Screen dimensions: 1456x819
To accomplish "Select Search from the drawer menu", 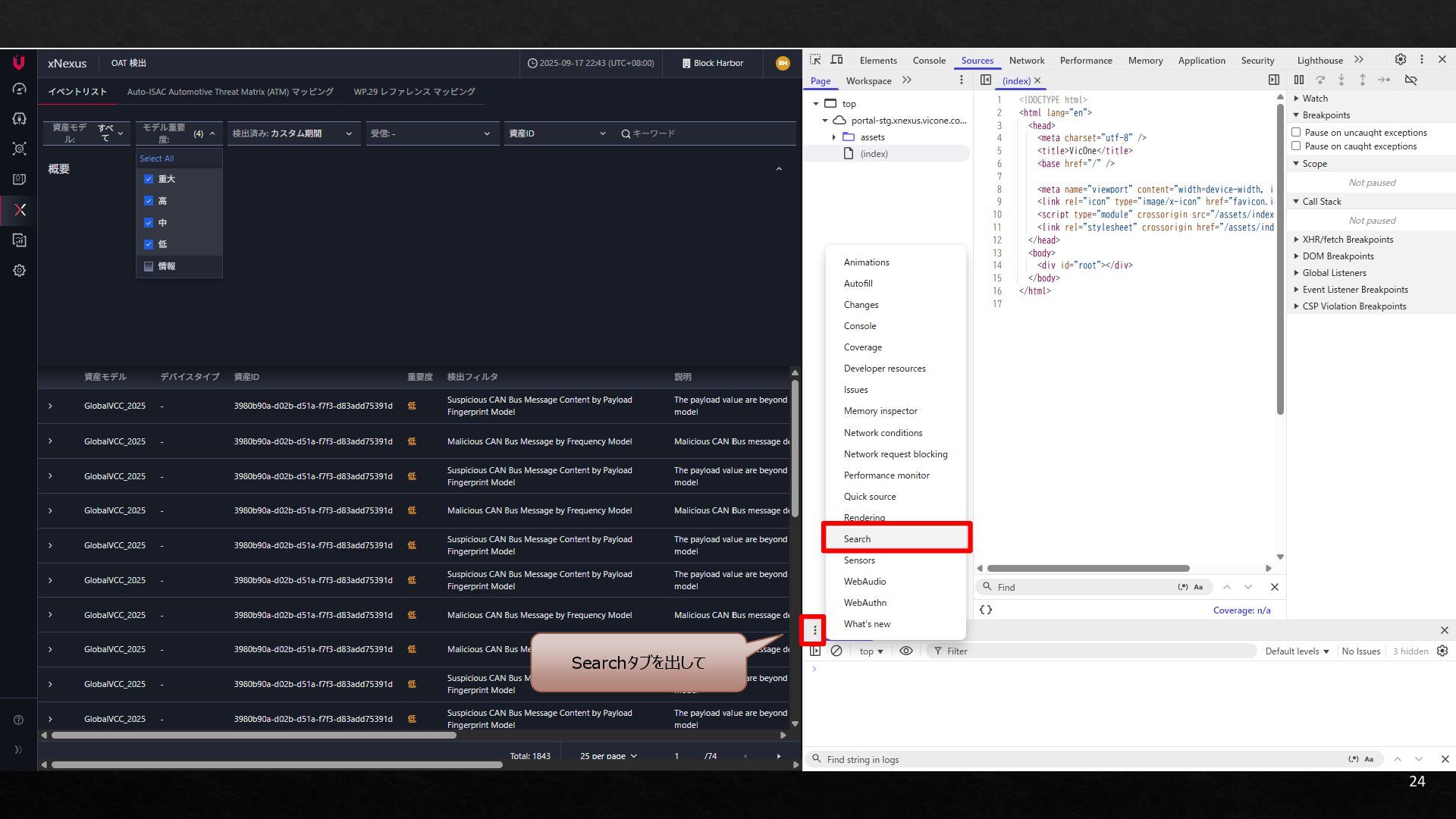I will click(x=858, y=538).
